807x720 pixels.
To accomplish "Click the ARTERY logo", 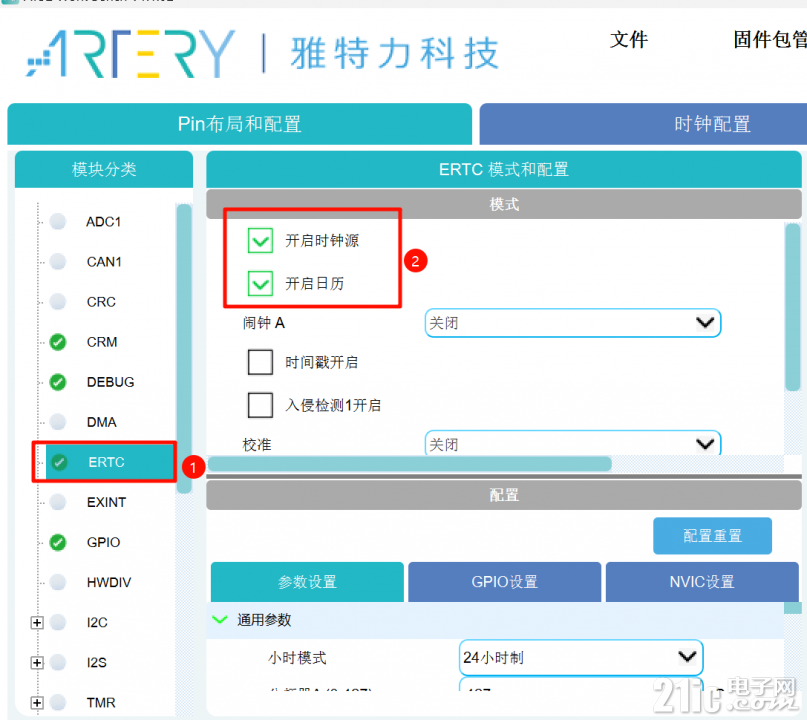I will pyautogui.click(x=131, y=54).
